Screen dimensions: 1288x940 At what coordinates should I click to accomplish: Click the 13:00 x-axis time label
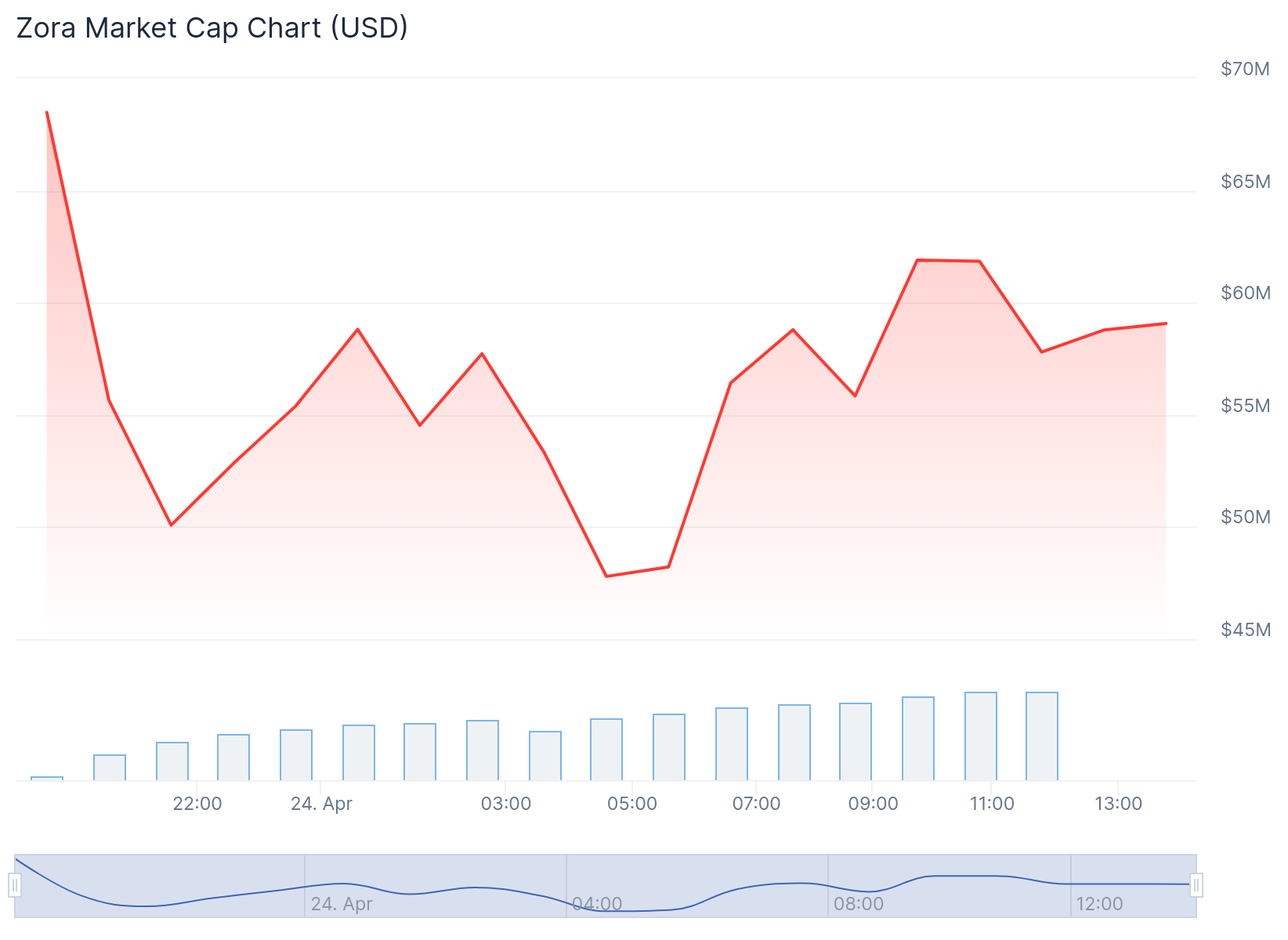pos(1118,804)
